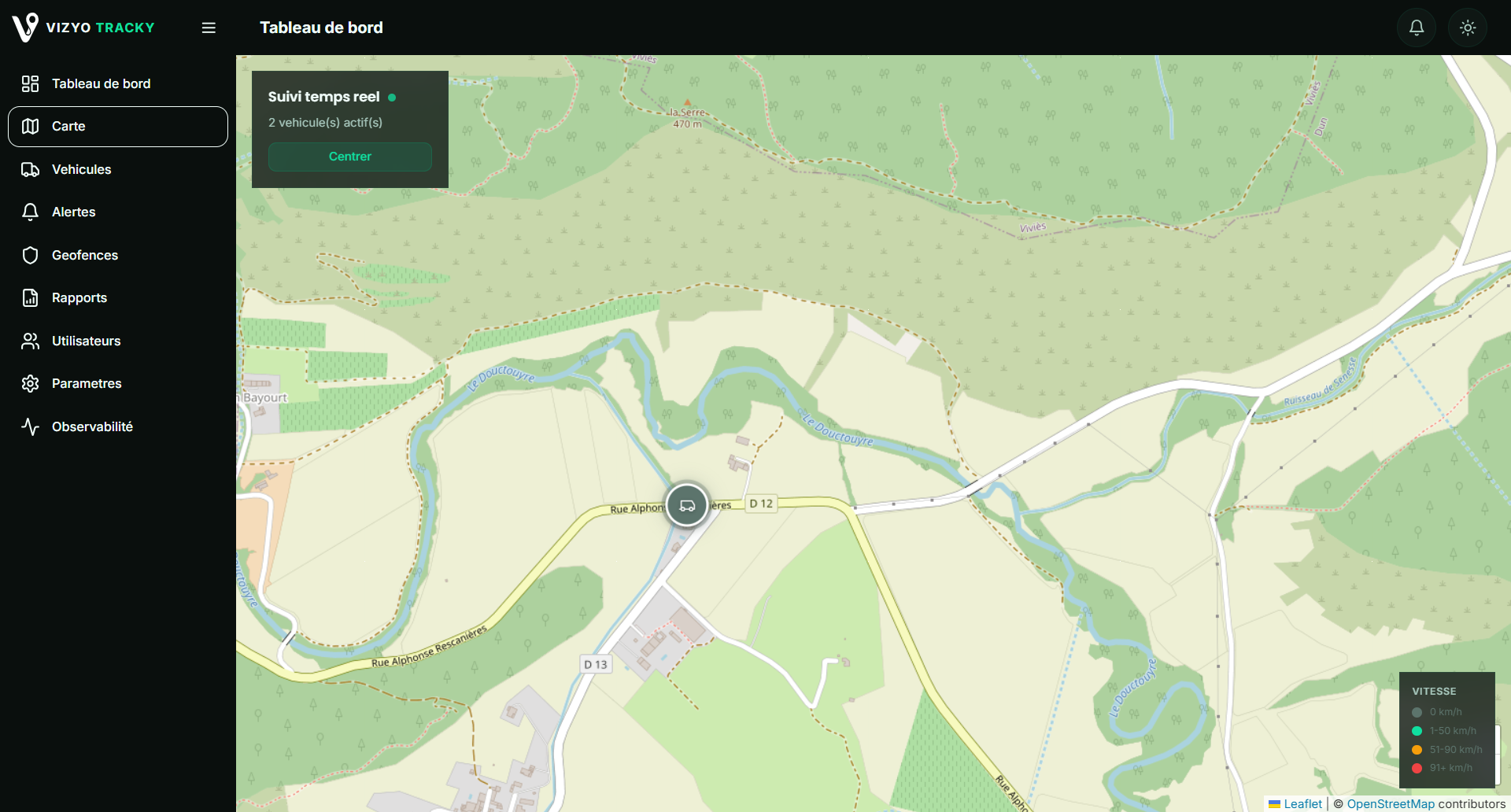Open Utilisateurs page
The image size is (1511, 812).
(118, 341)
